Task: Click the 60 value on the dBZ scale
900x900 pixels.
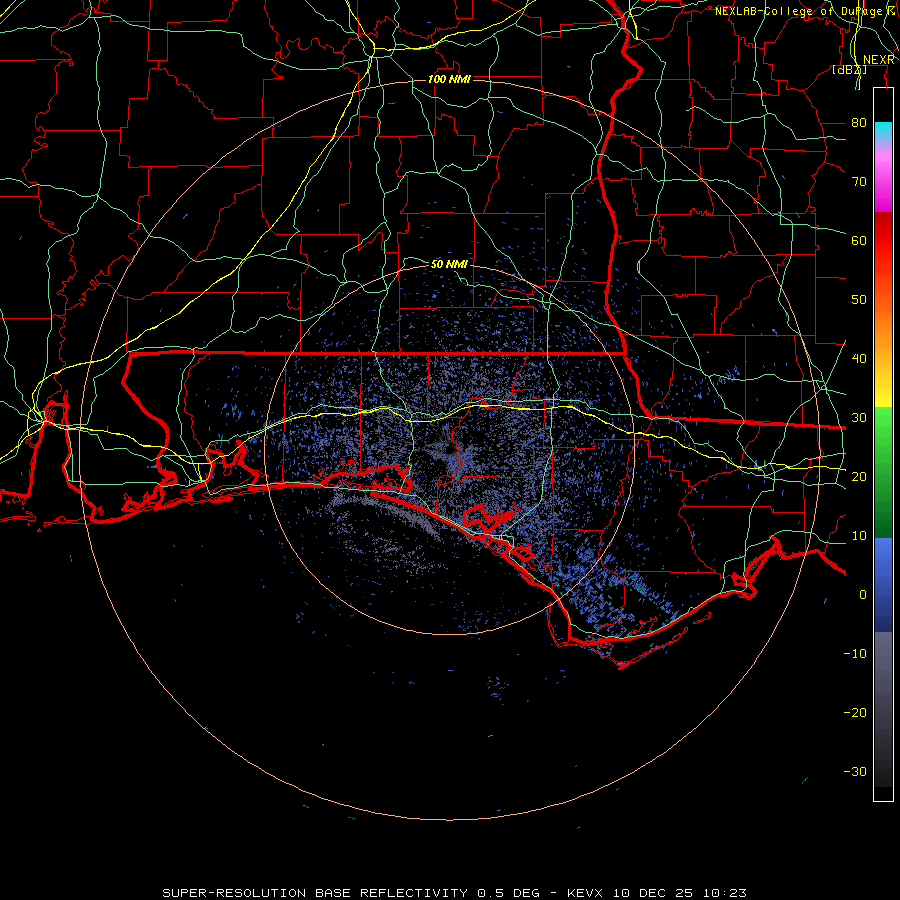Action: (859, 240)
